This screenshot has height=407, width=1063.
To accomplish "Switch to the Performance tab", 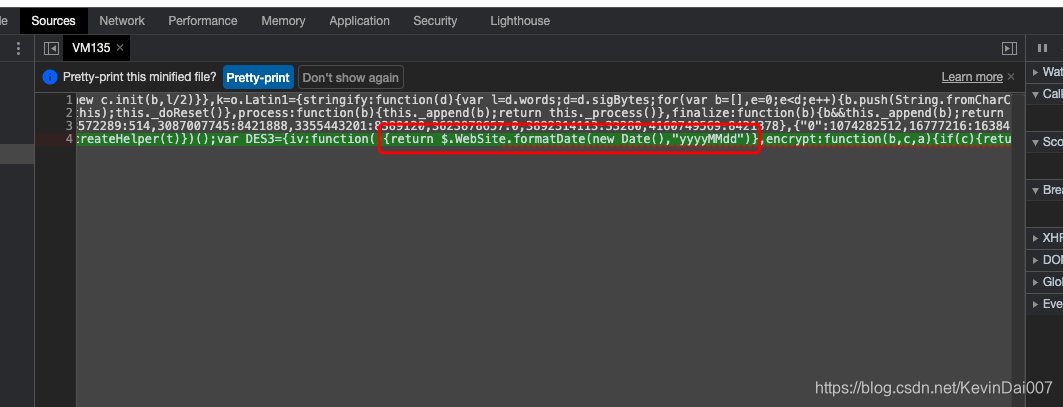I will pos(203,21).
